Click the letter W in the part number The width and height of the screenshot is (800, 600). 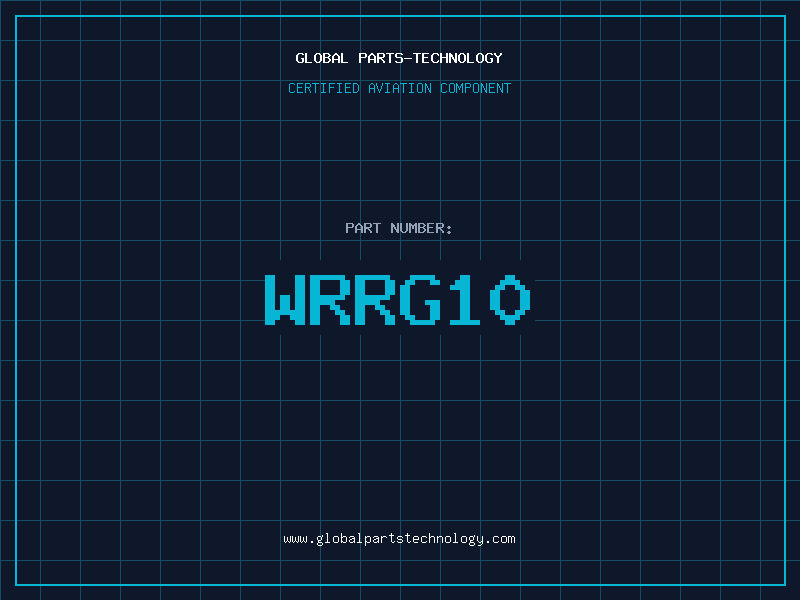coord(285,299)
